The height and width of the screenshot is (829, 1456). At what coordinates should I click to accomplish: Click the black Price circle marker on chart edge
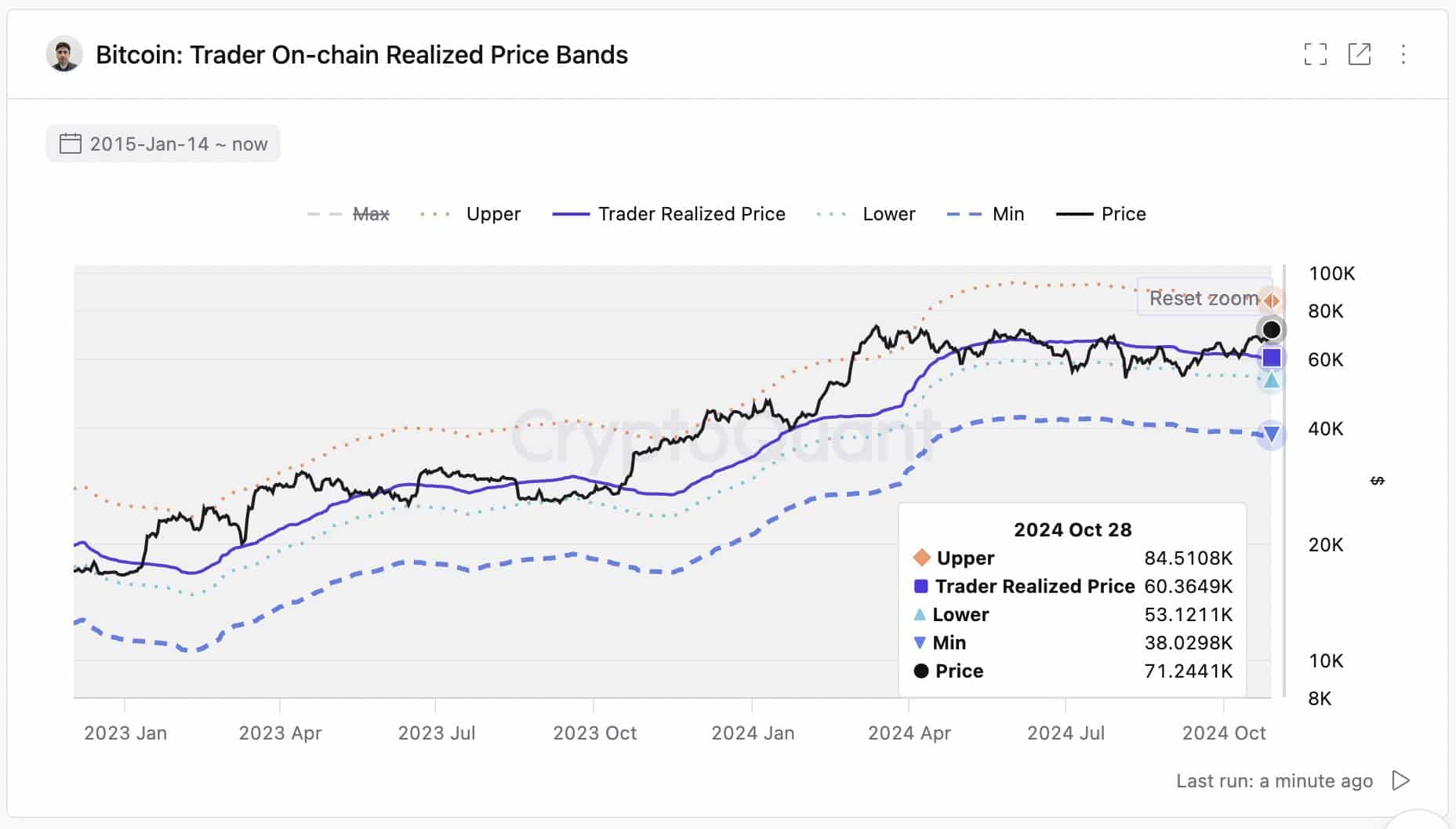(x=1271, y=329)
